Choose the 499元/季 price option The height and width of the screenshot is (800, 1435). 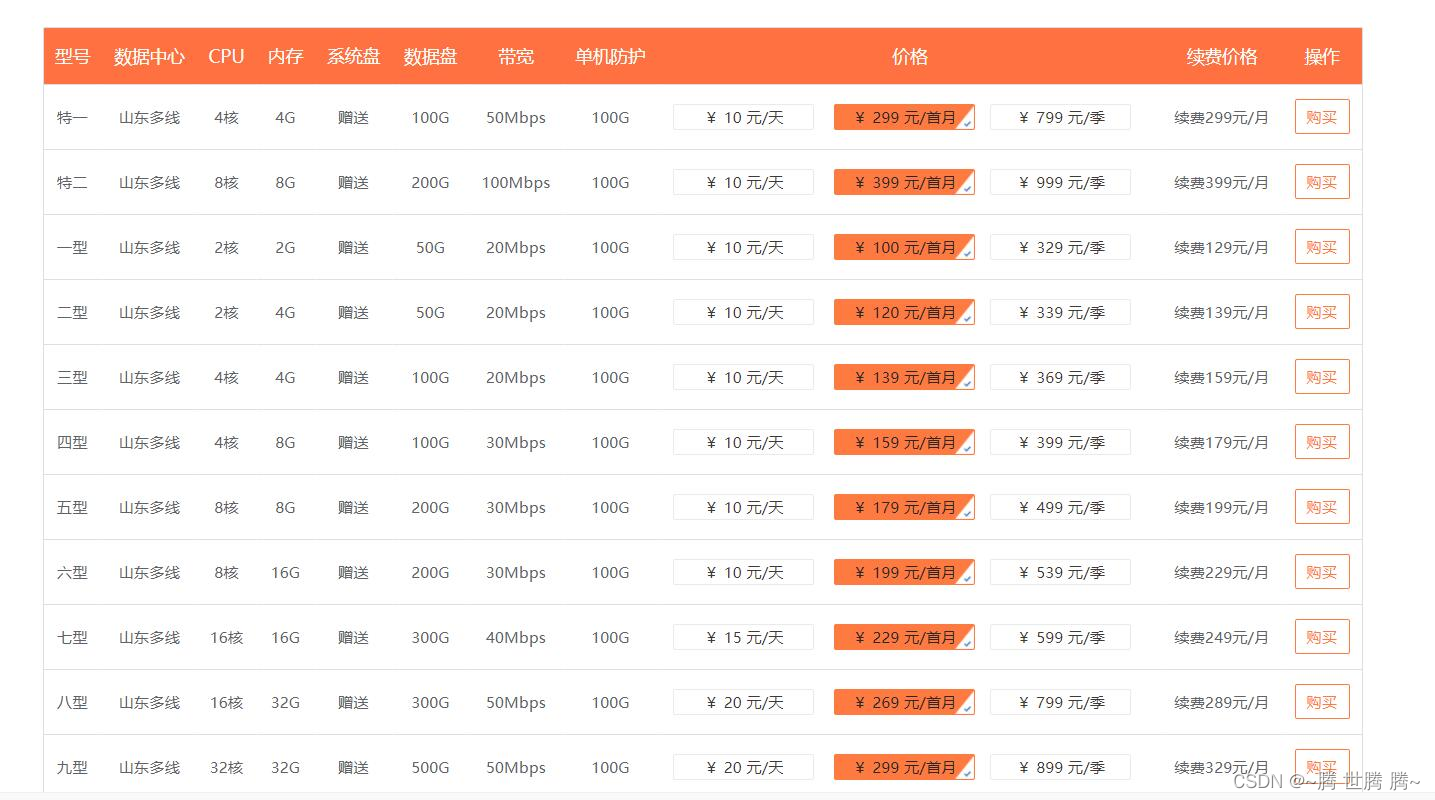[1060, 507]
